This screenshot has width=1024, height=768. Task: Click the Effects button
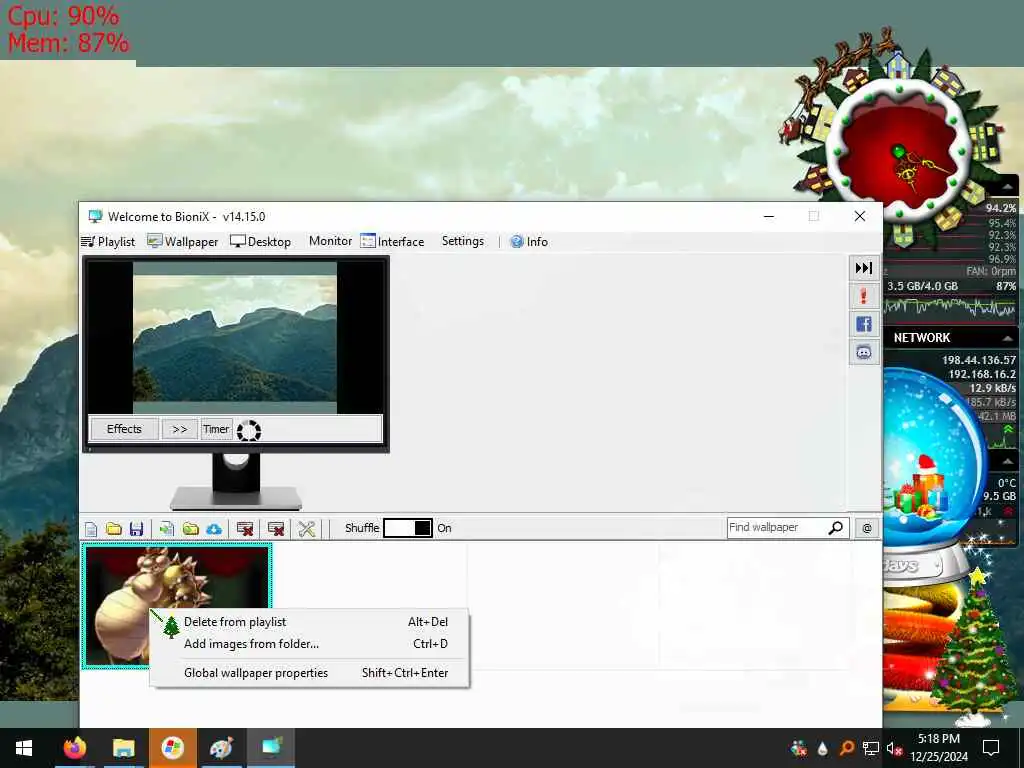[124, 429]
